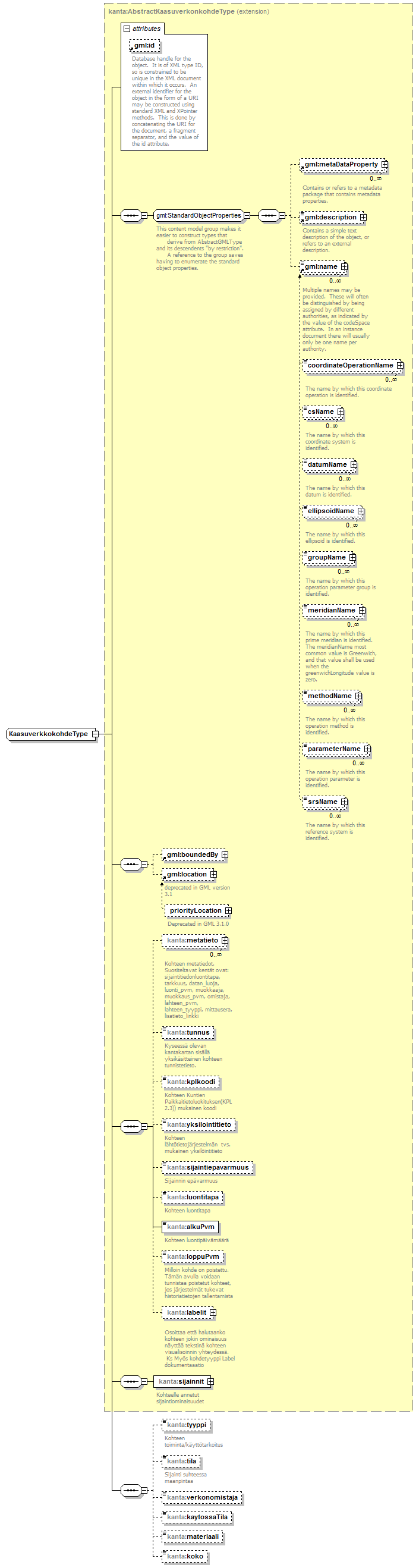Click 'Deprecated in GML 3.1.0' note

click(x=199, y=924)
